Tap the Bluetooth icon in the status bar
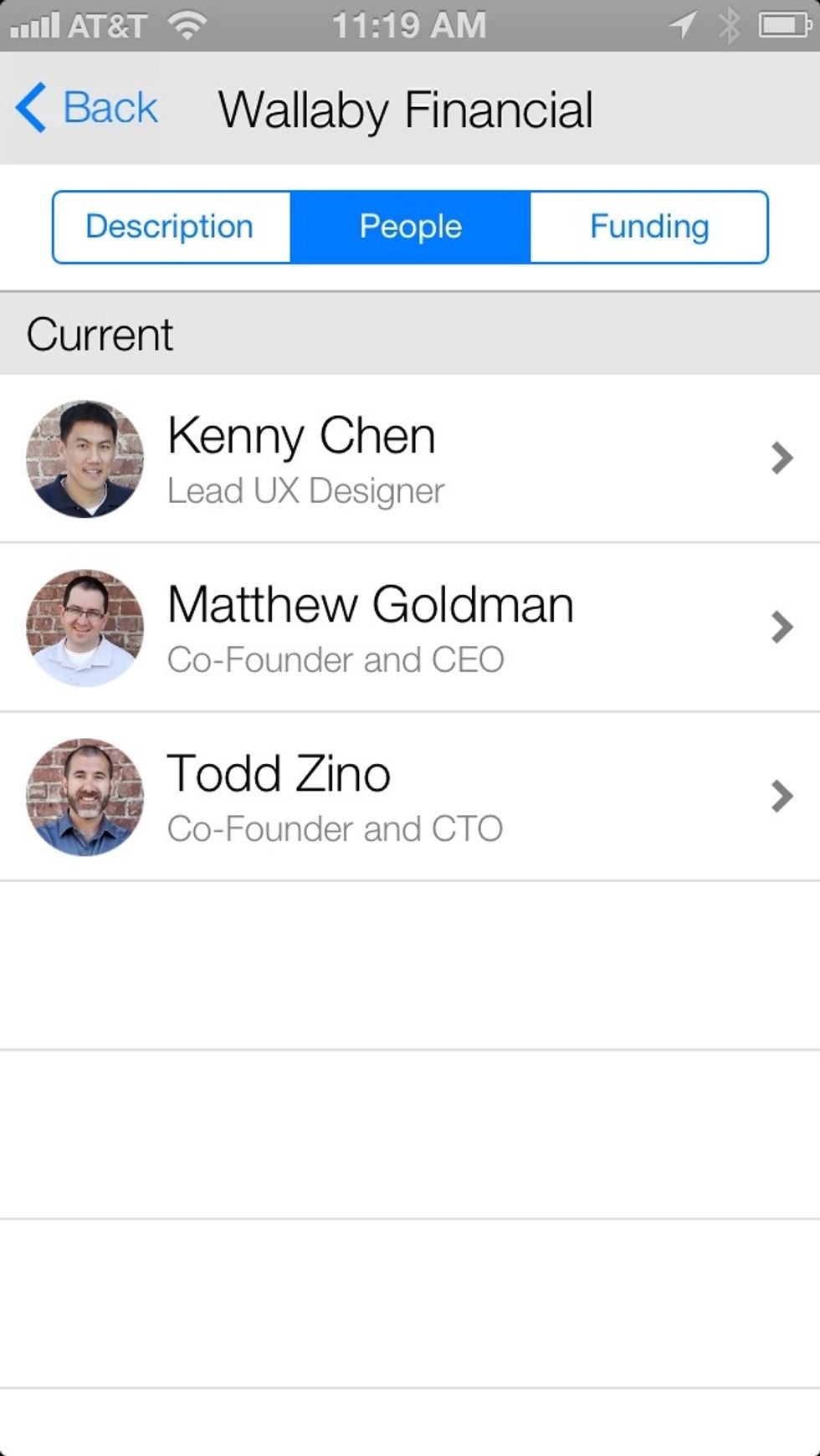This screenshot has height=1456, width=820. [730, 25]
